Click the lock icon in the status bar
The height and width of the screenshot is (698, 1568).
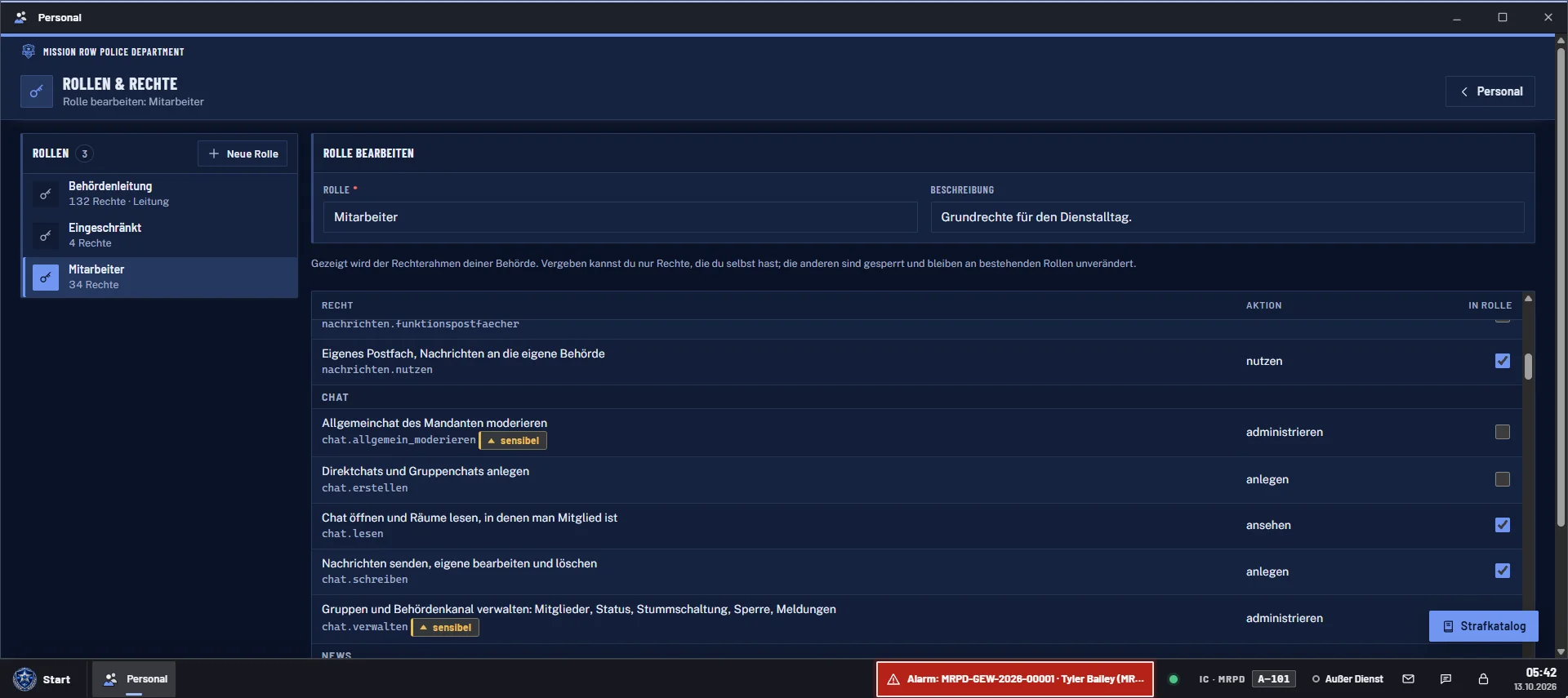tap(1483, 679)
